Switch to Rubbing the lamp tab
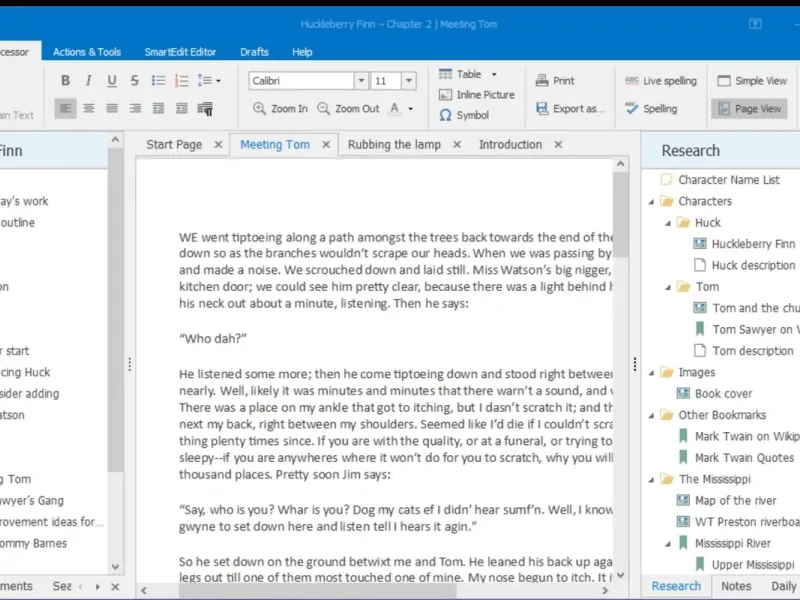The height and width of the screenshot is (600, 800). (x=394, y=145)
